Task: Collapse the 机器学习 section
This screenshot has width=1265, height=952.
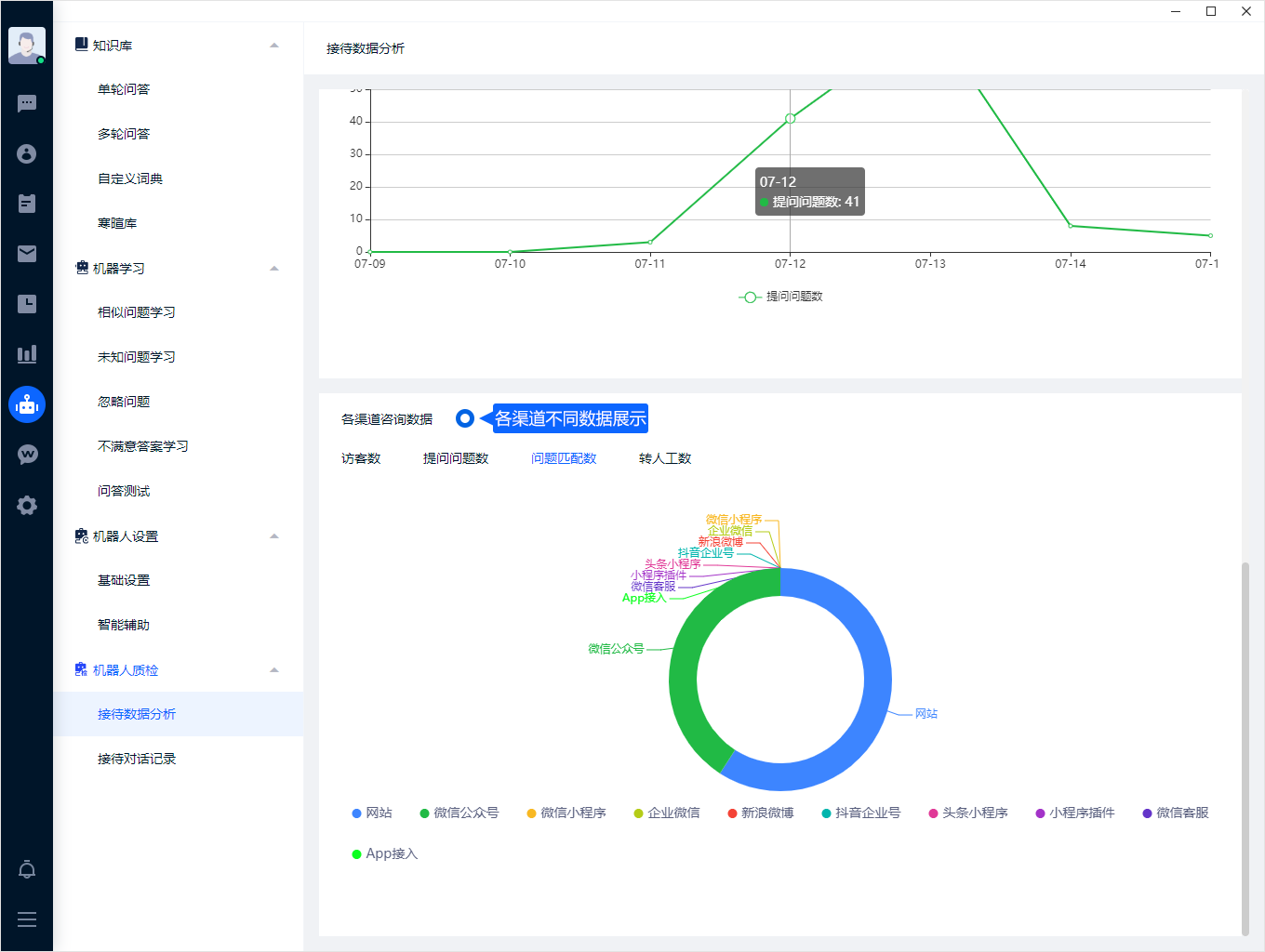Action: pos(274,269)
